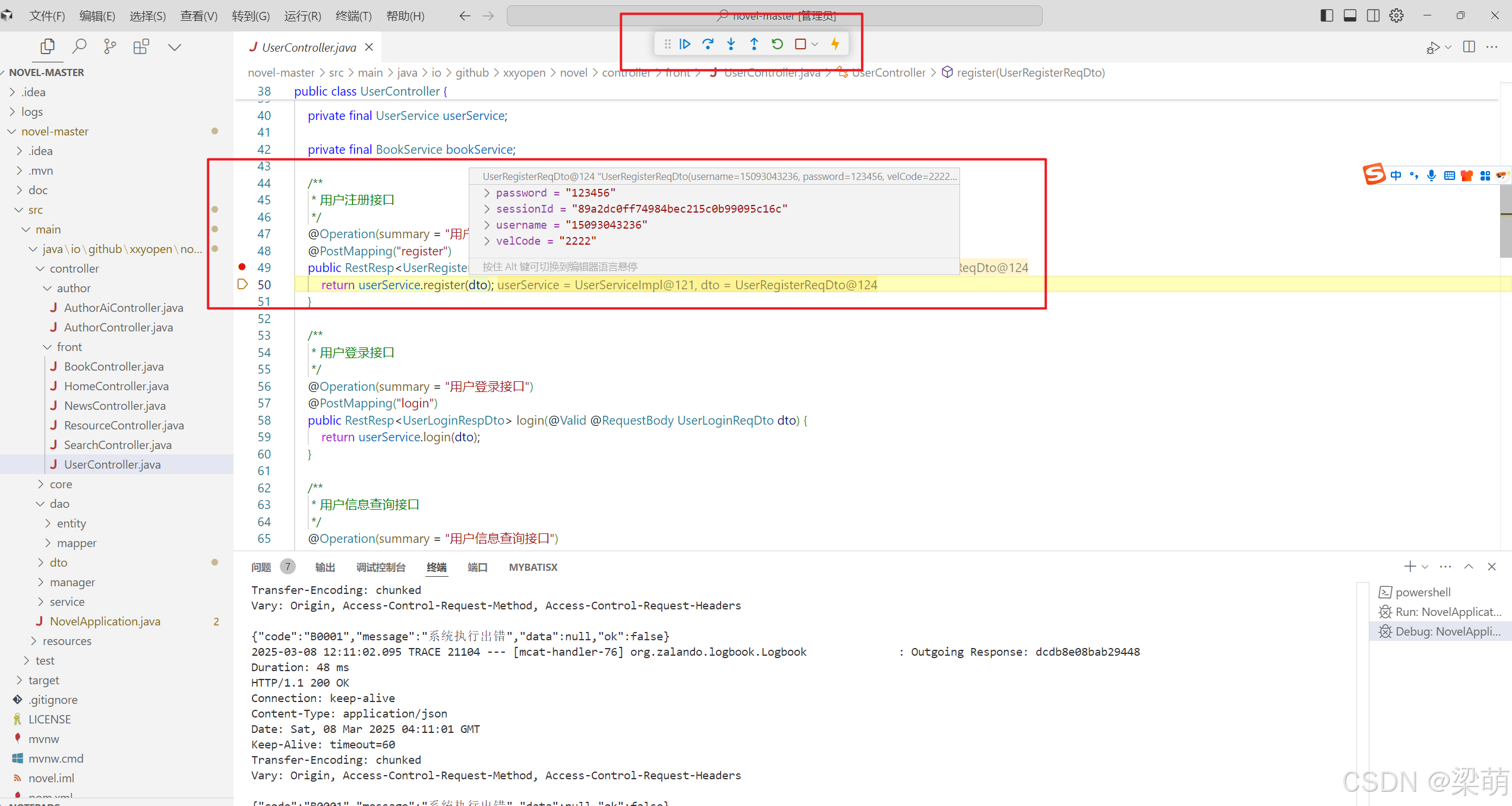Open the Source Control view icon
This screenshot has width=1512, height=806.
(x=110, y=47)
